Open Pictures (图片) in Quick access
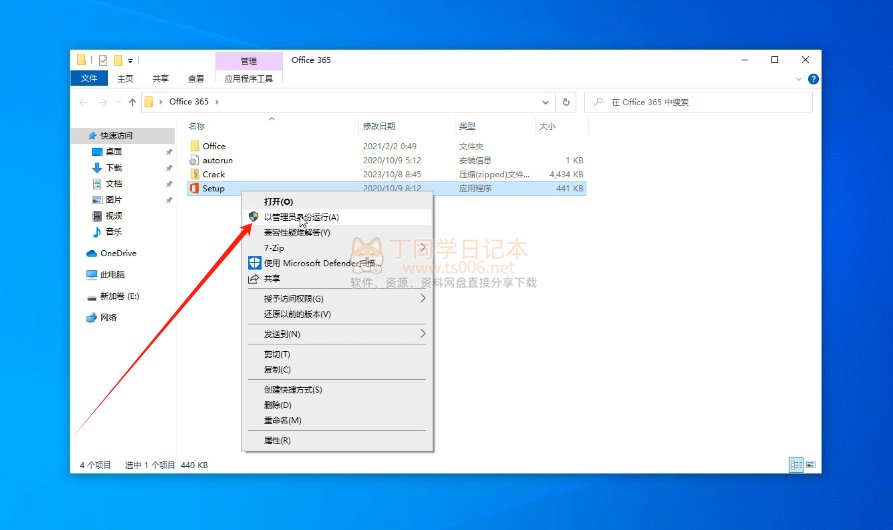Image resolution: width=893 pixels, height=530 pixels. pyautogui.click(x=107, y=200)
